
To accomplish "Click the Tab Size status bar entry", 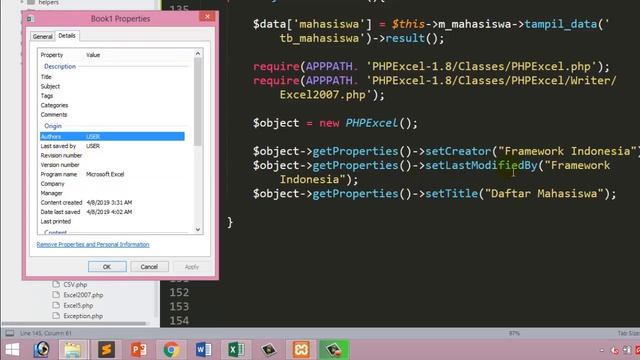I will pyautogui.click(x=629, y=333).
